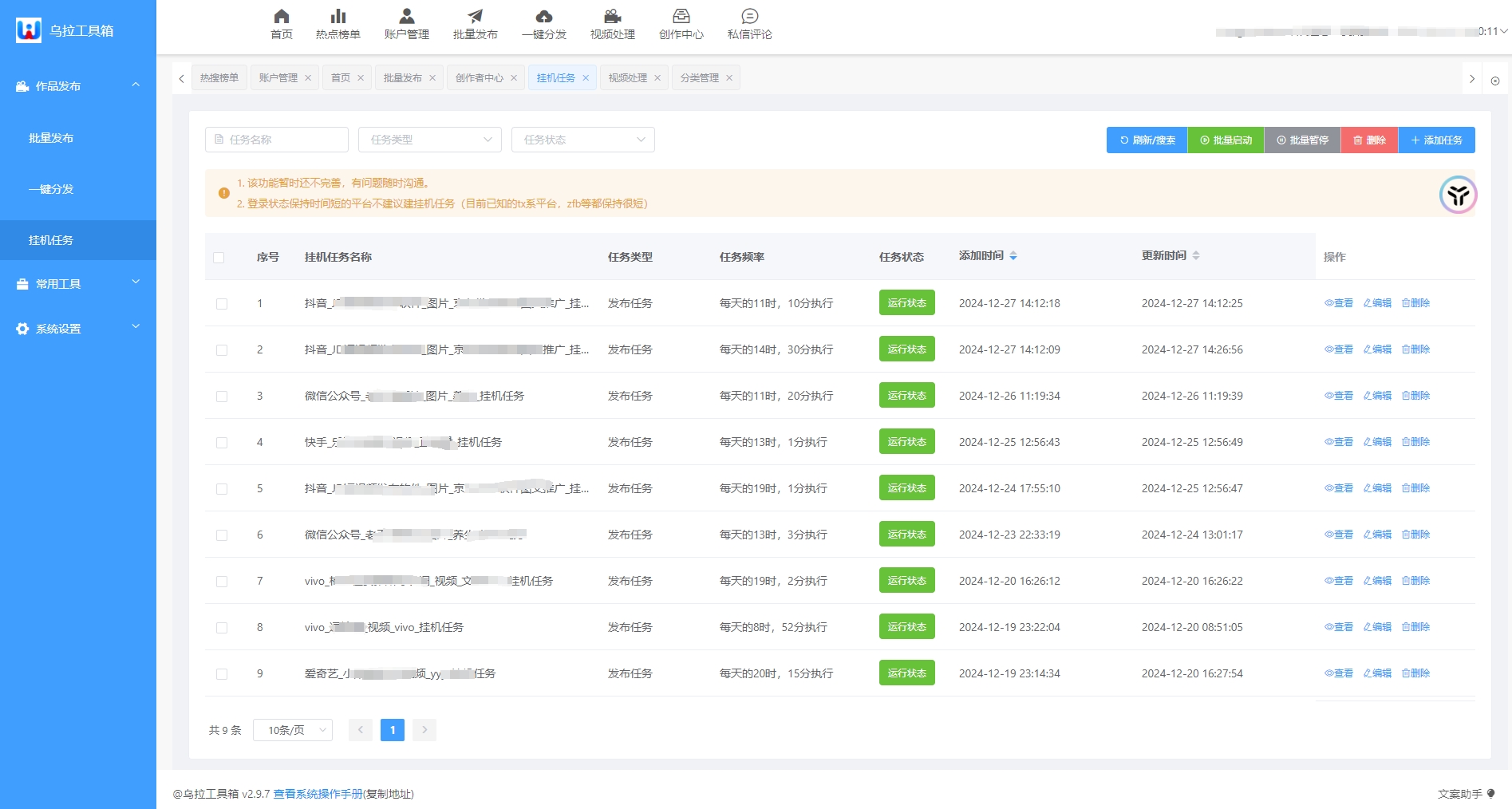Open the 10条/页 page size dropdown
This screenshot has height=809, width=1512.
click(x=293, y=730)
